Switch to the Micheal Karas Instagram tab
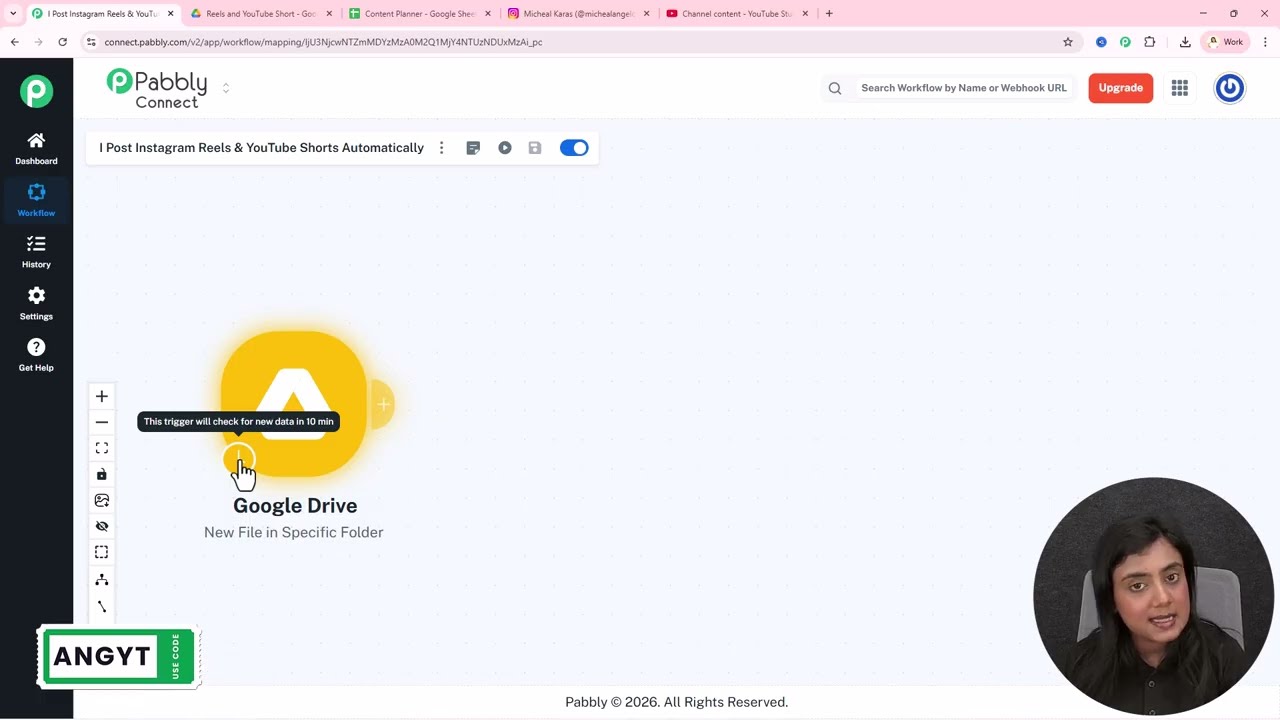Screen dimensions: 1280x720 point(579,14)
